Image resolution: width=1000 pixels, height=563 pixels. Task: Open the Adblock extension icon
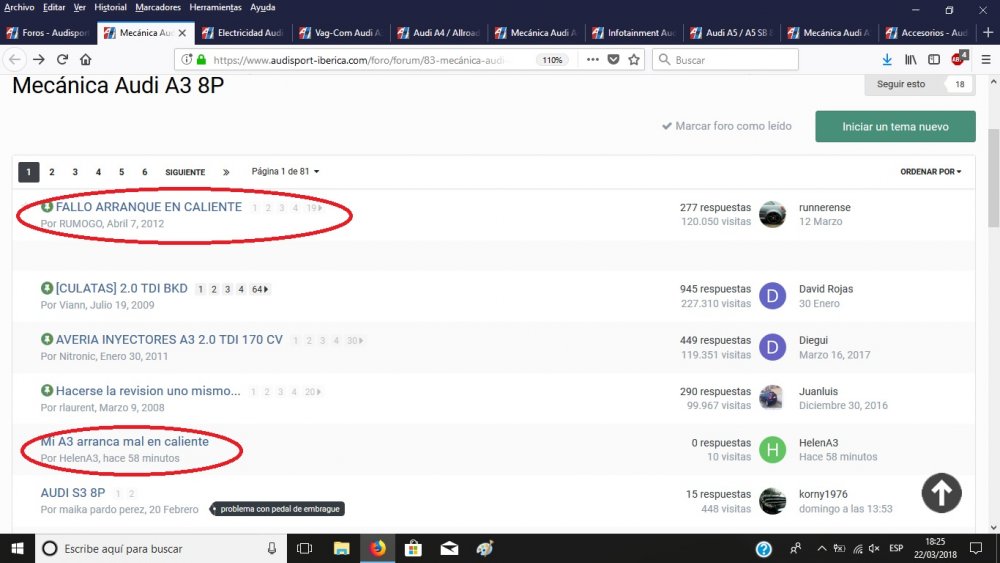pyautogui.click(x=959, y=59)
